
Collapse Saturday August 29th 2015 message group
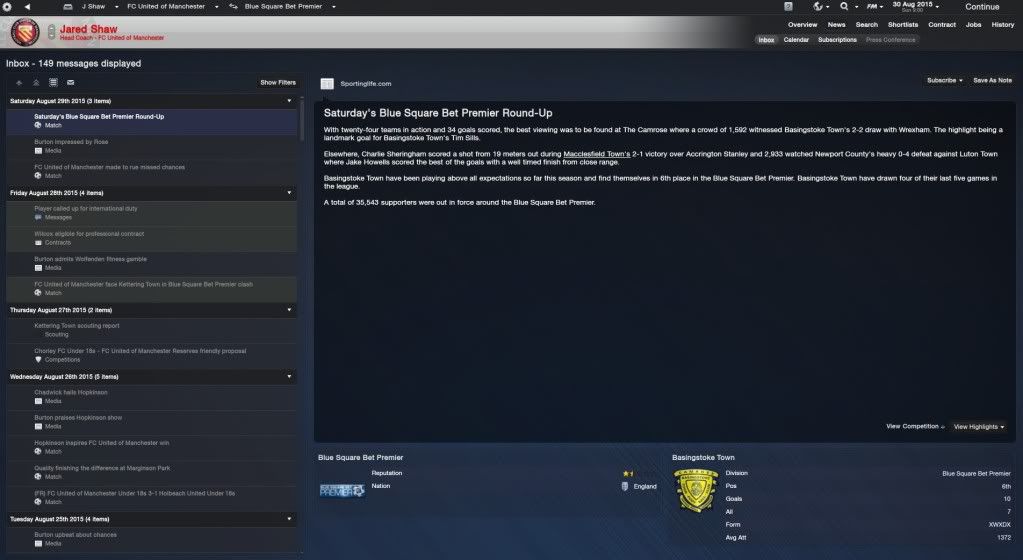point(289,101)
